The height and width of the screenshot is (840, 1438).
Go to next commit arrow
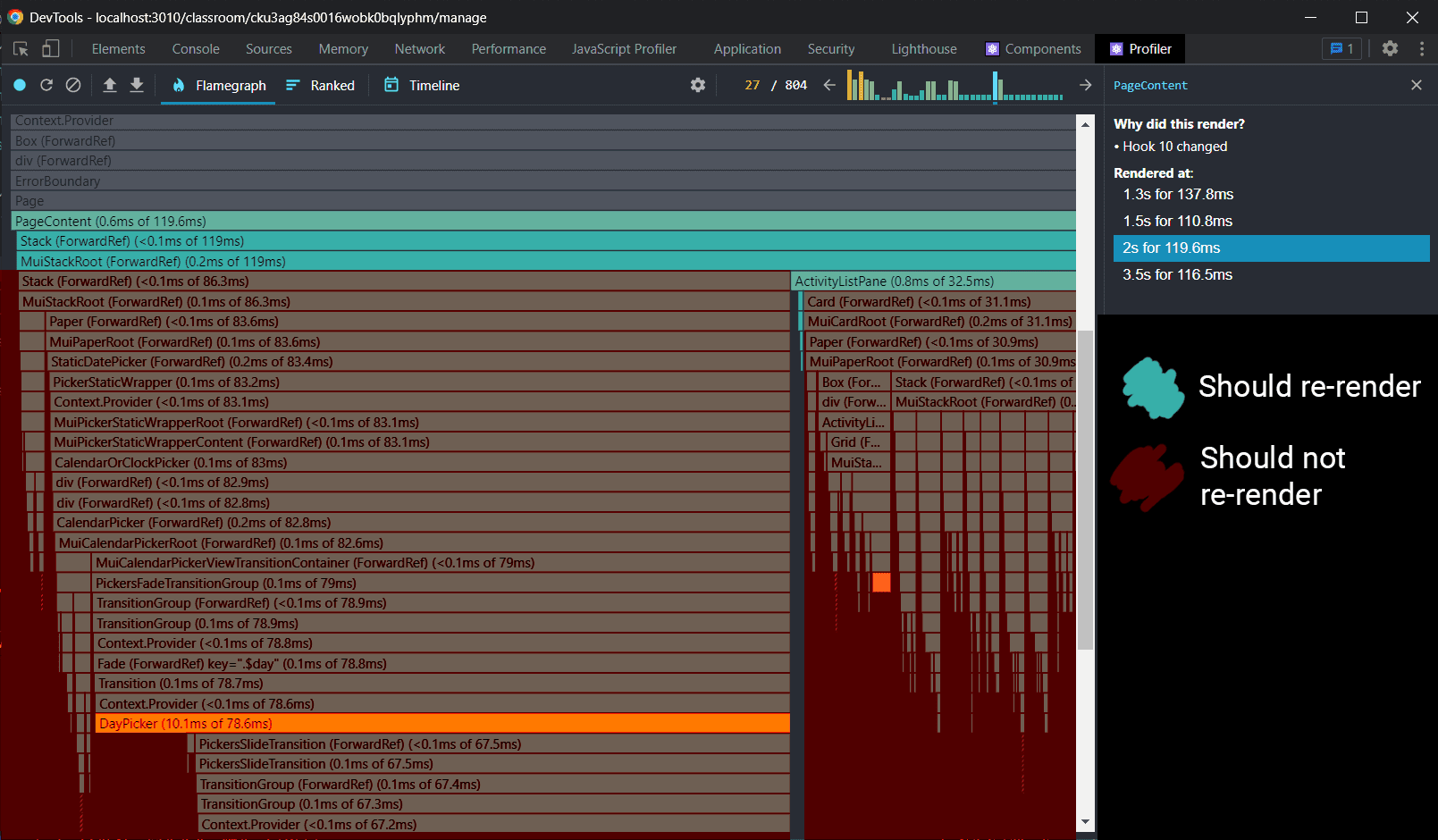click(1085, 85)
